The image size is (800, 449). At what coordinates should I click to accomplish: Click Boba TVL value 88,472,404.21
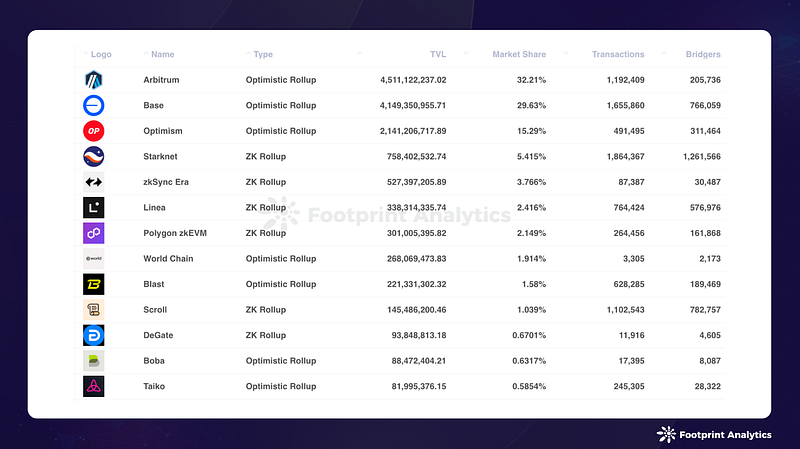point(419,361)
